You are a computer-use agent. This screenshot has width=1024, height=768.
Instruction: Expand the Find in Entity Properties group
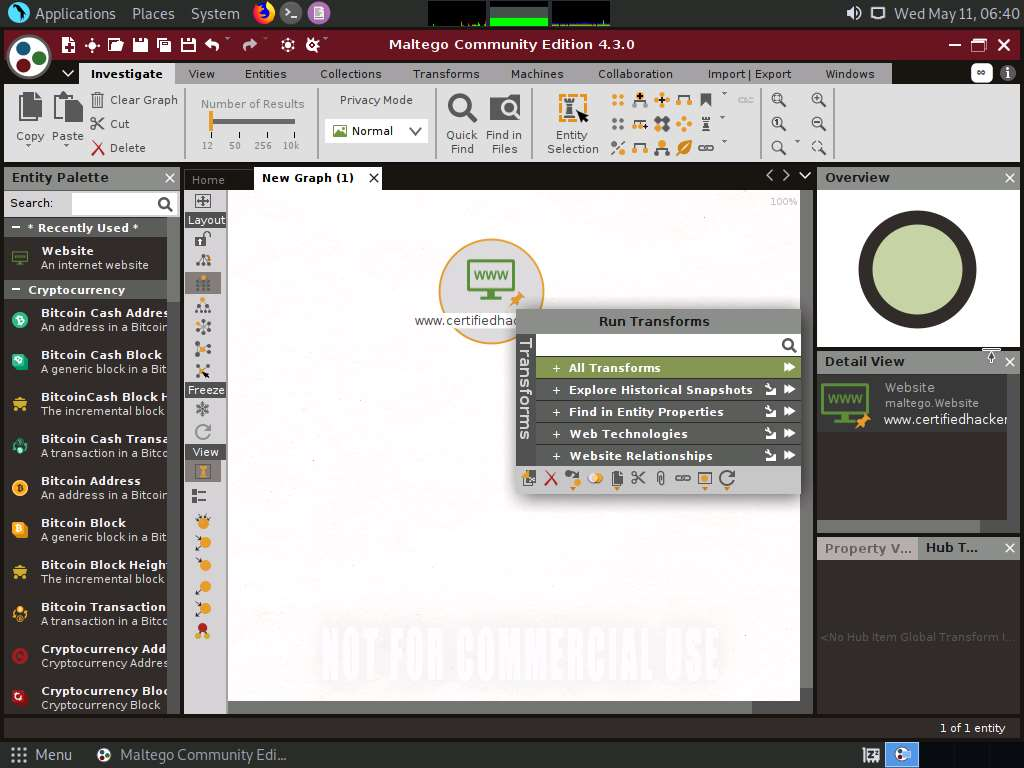coord(556,413)
